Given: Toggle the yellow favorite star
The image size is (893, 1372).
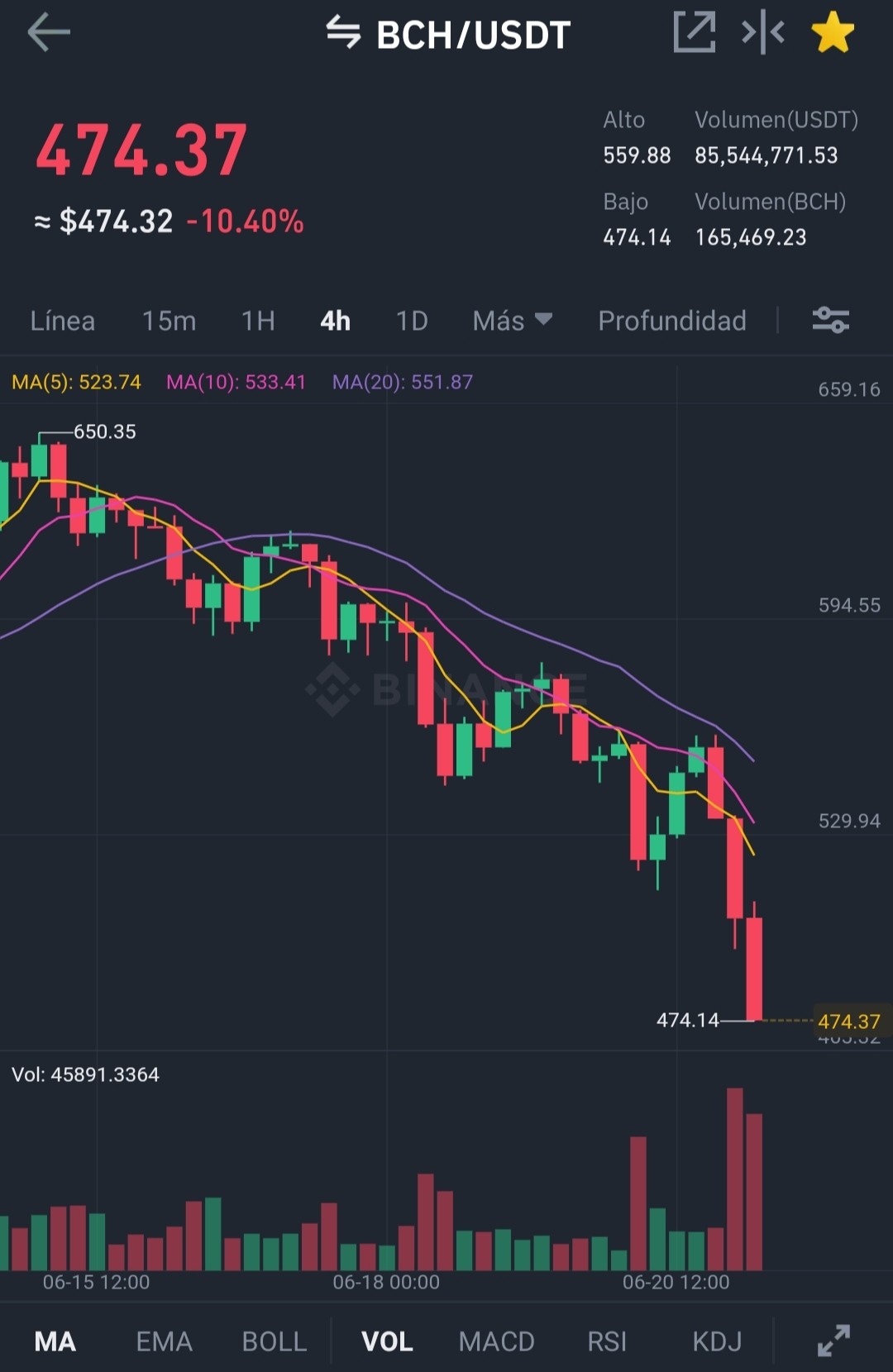Looking at the screenshot, I should click(x=833, y=33).
